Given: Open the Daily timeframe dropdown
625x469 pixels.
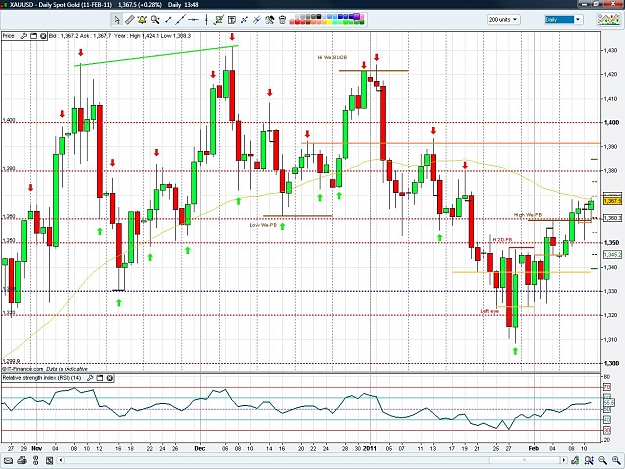Looking at the screenshot, I should (x=578, y=19).
